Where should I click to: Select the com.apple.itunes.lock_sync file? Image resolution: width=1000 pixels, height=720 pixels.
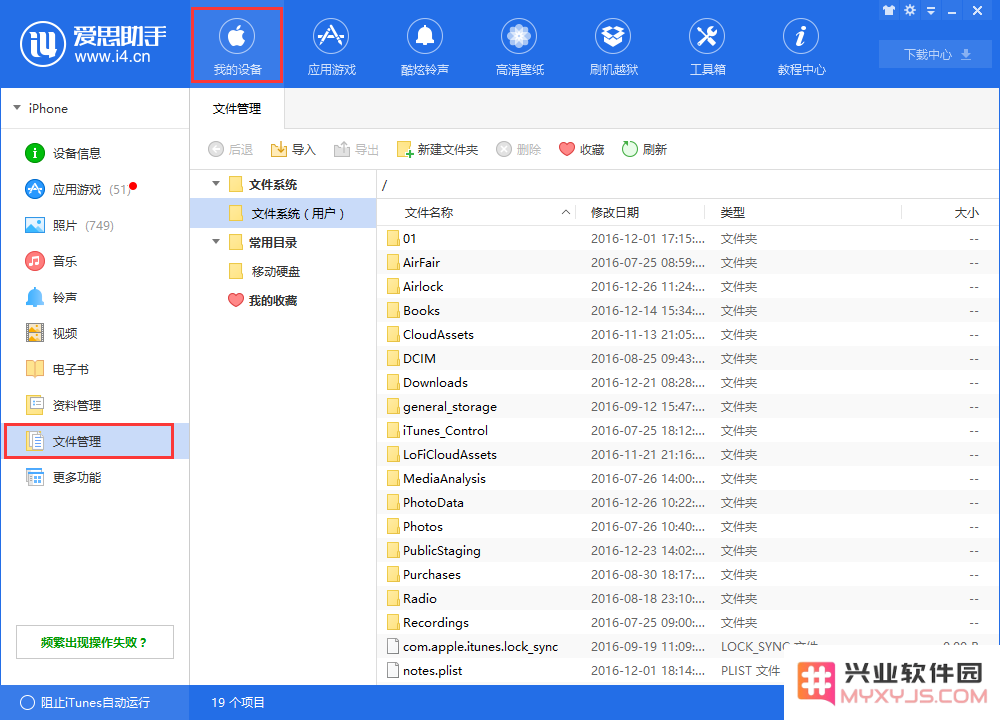click(686, 647)
